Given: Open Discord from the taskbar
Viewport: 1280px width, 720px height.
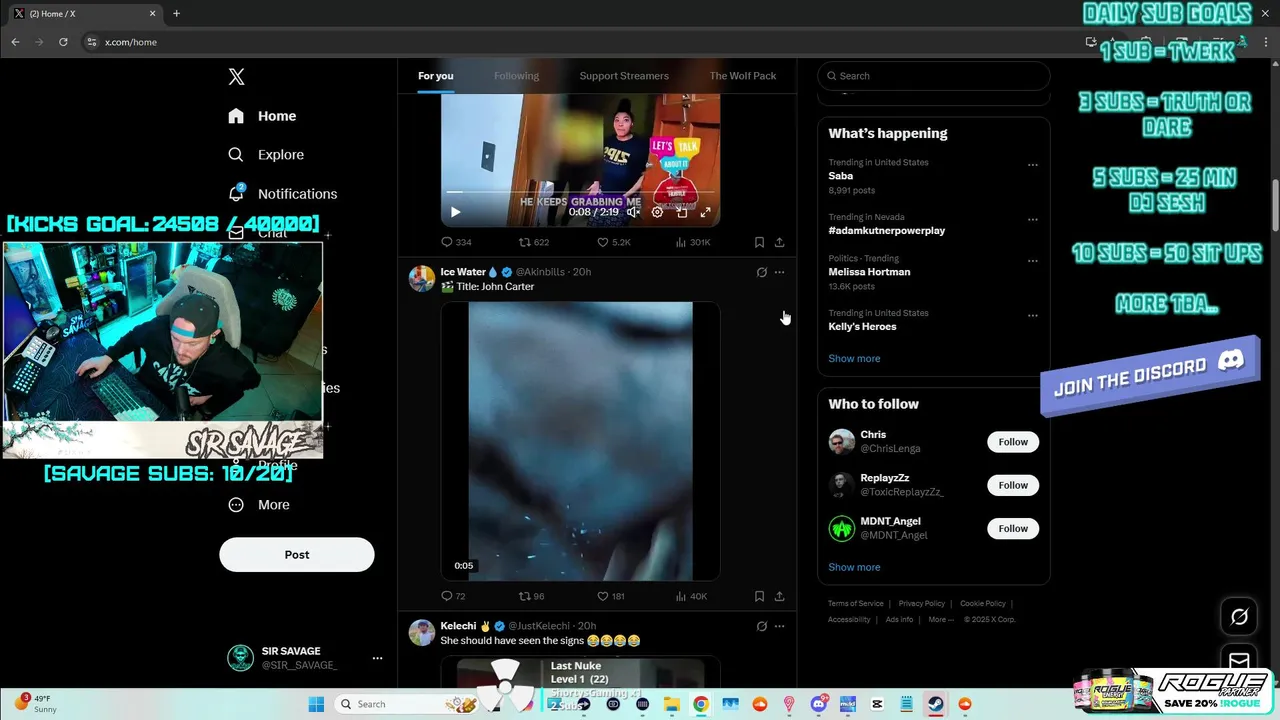Looking at the screenshot, I should click(x=819, y=704).
